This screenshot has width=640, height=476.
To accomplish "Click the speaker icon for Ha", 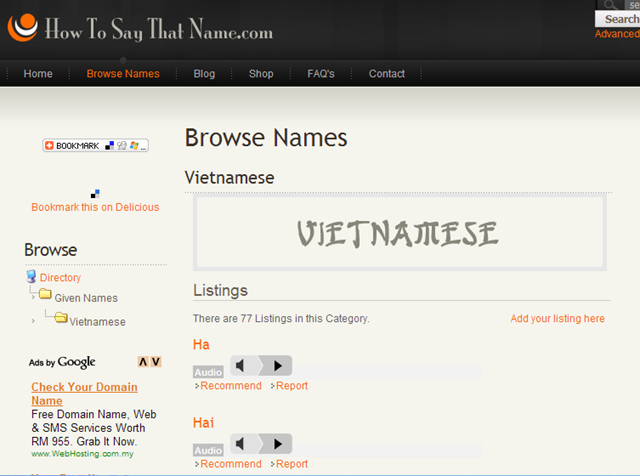I will 240,365.
